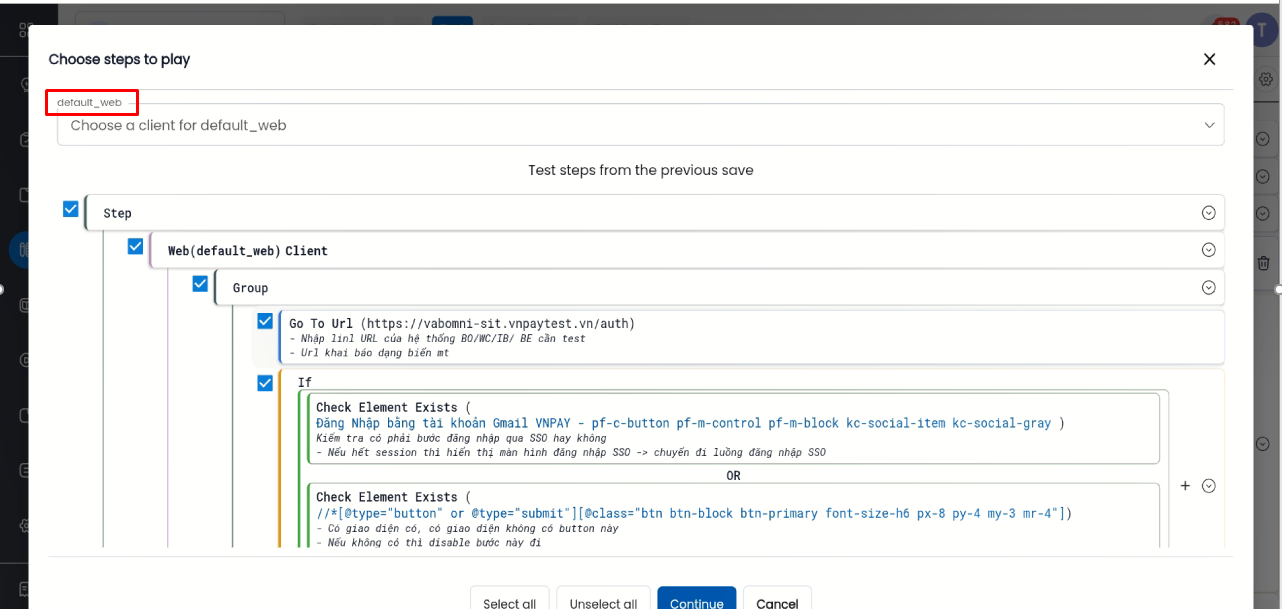The height and width of the screenshot is (609, 1282).
Task: Click the blue Continue button
Action: tap(696, 602)
